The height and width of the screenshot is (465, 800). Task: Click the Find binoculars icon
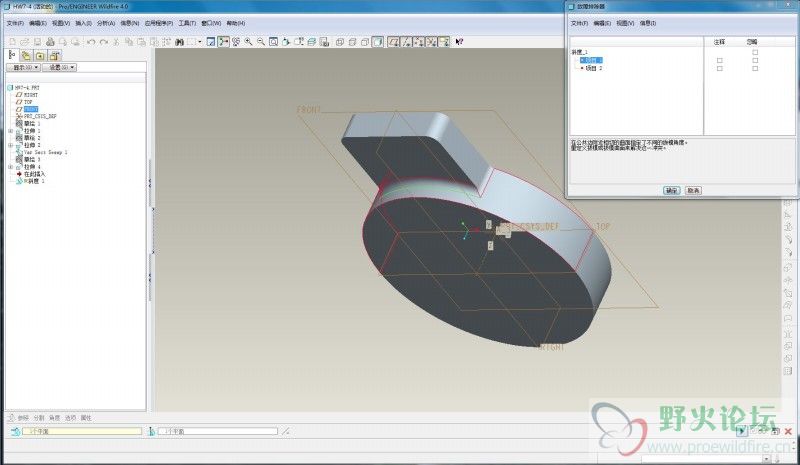click(179, 42)
